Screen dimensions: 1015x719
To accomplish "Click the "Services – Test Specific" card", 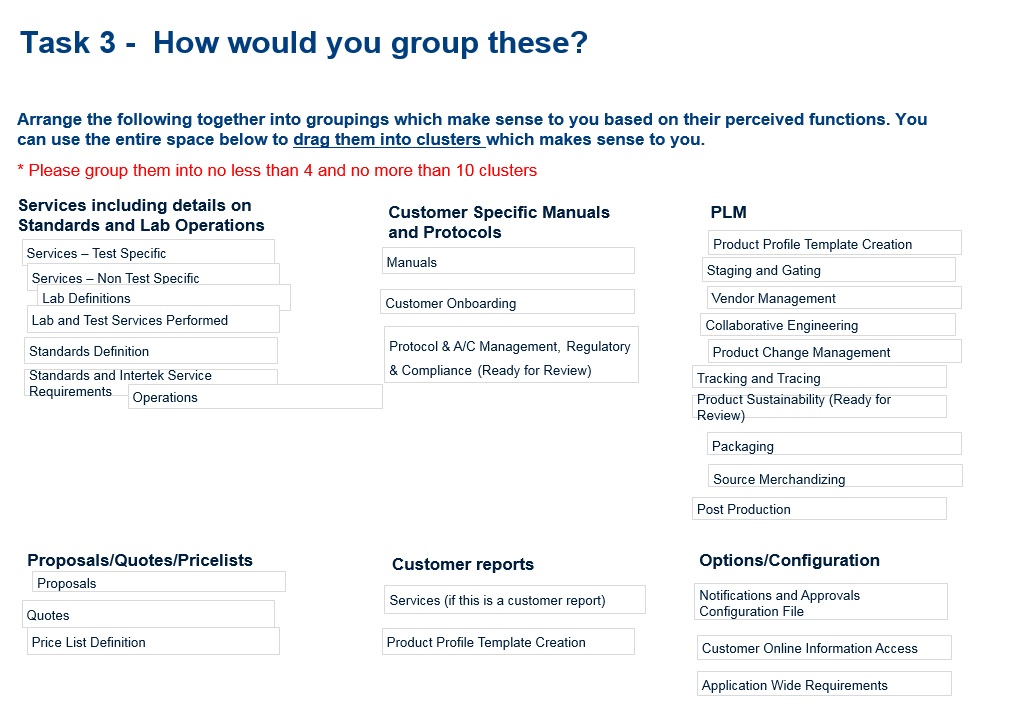I will pyautogui.click(x=148, y=253).
